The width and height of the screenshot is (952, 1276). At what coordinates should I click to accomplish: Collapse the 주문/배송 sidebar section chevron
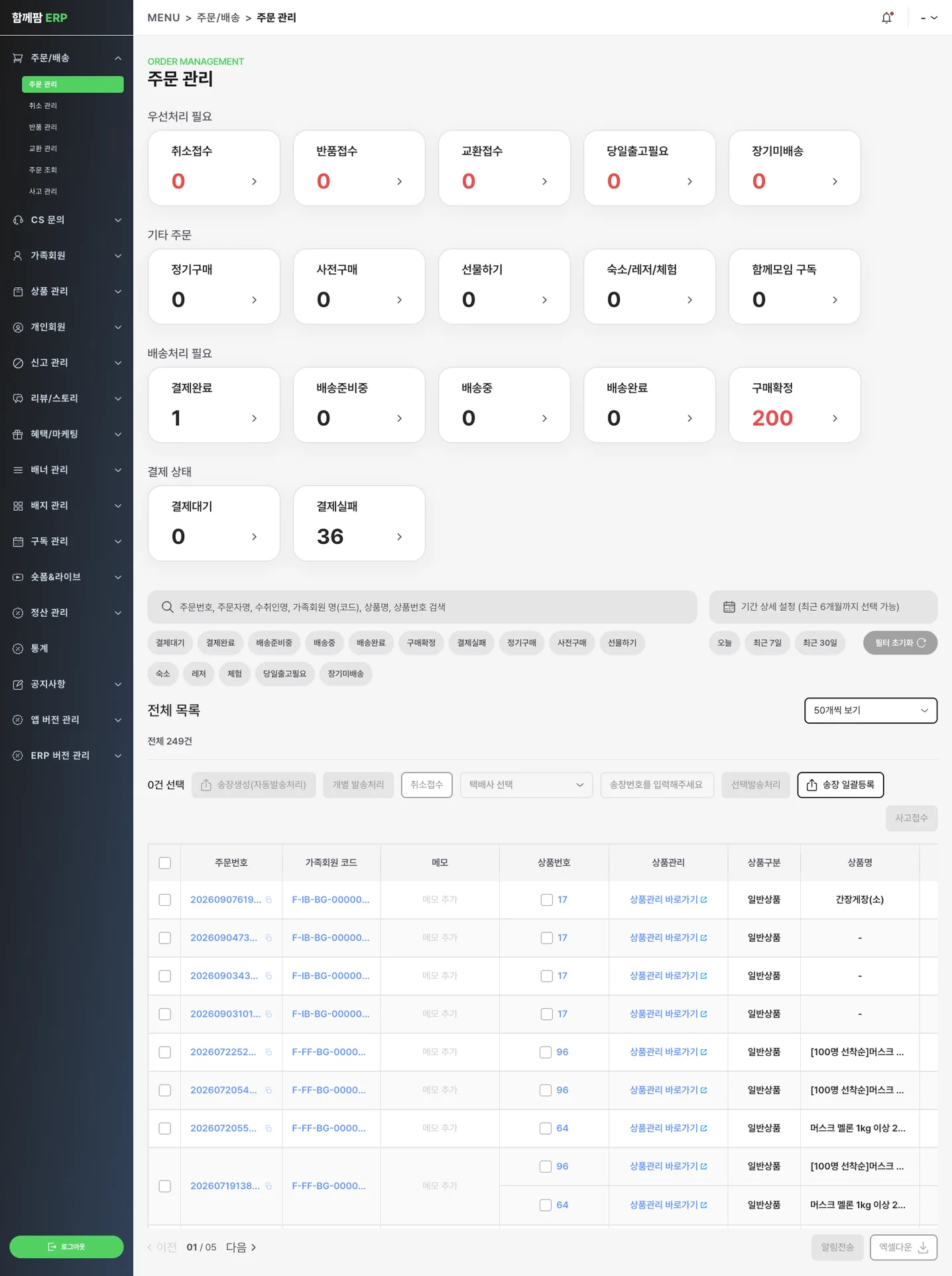pyautogui.click(x=118, y=58)
